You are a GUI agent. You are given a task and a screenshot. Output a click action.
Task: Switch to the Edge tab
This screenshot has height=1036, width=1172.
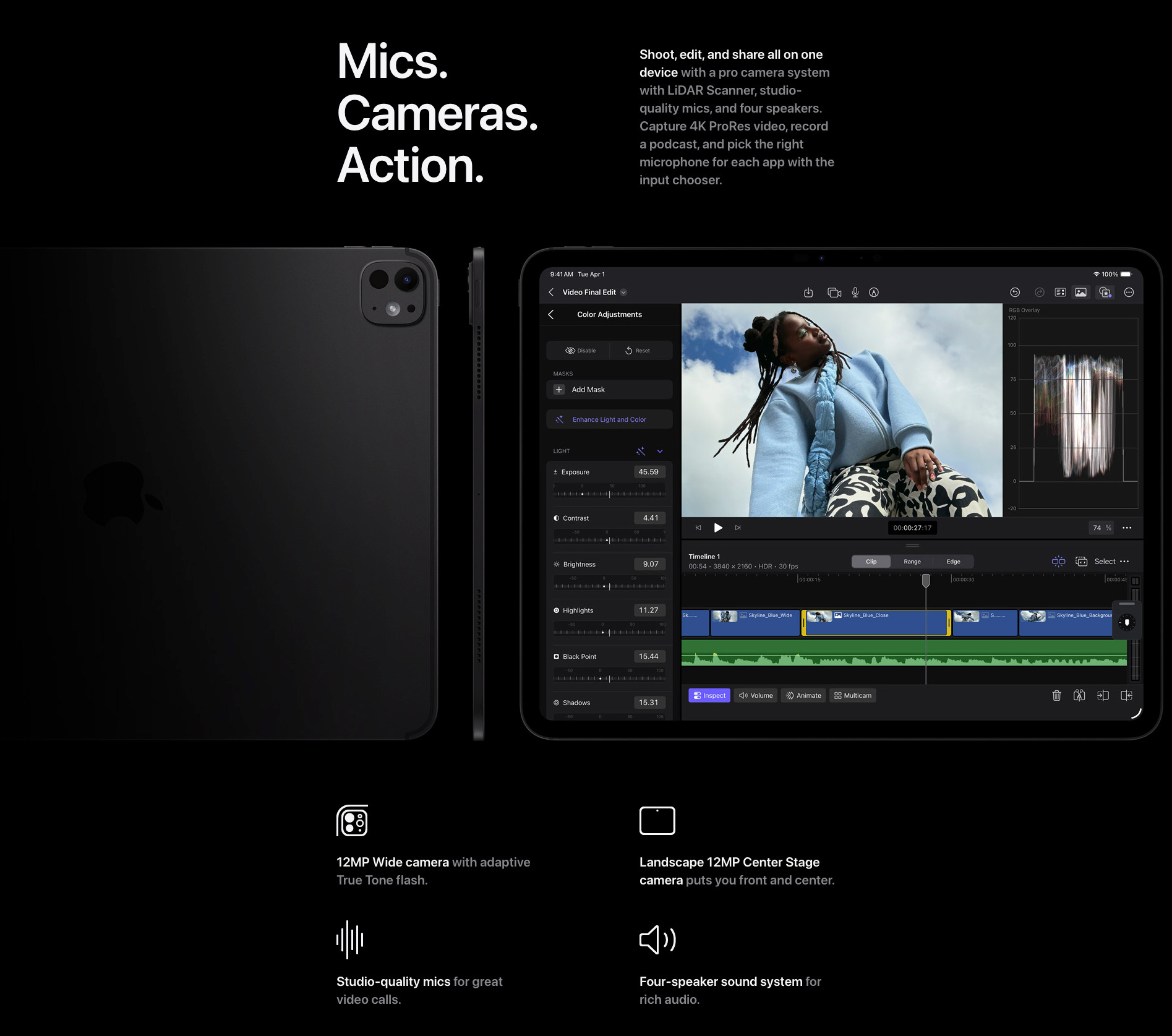(953, 562)
